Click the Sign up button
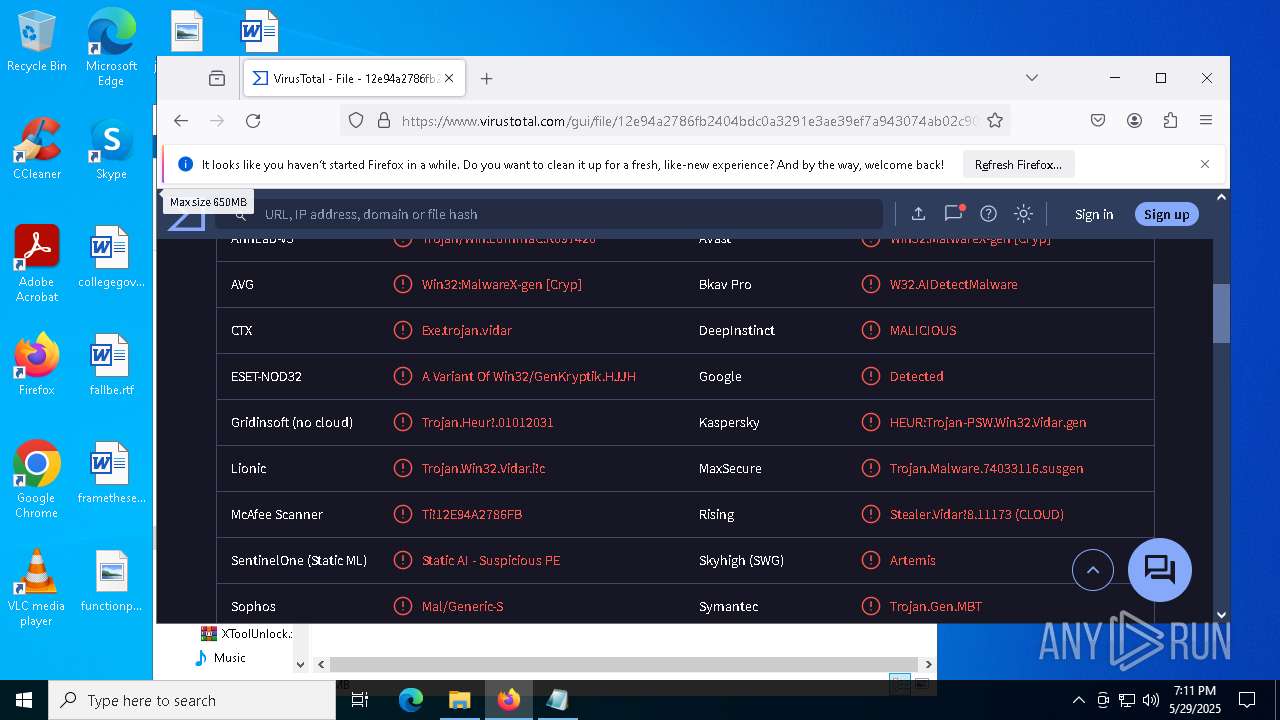The height and width of the screenshot is (720, 1280). click(x=1167, y=214)
